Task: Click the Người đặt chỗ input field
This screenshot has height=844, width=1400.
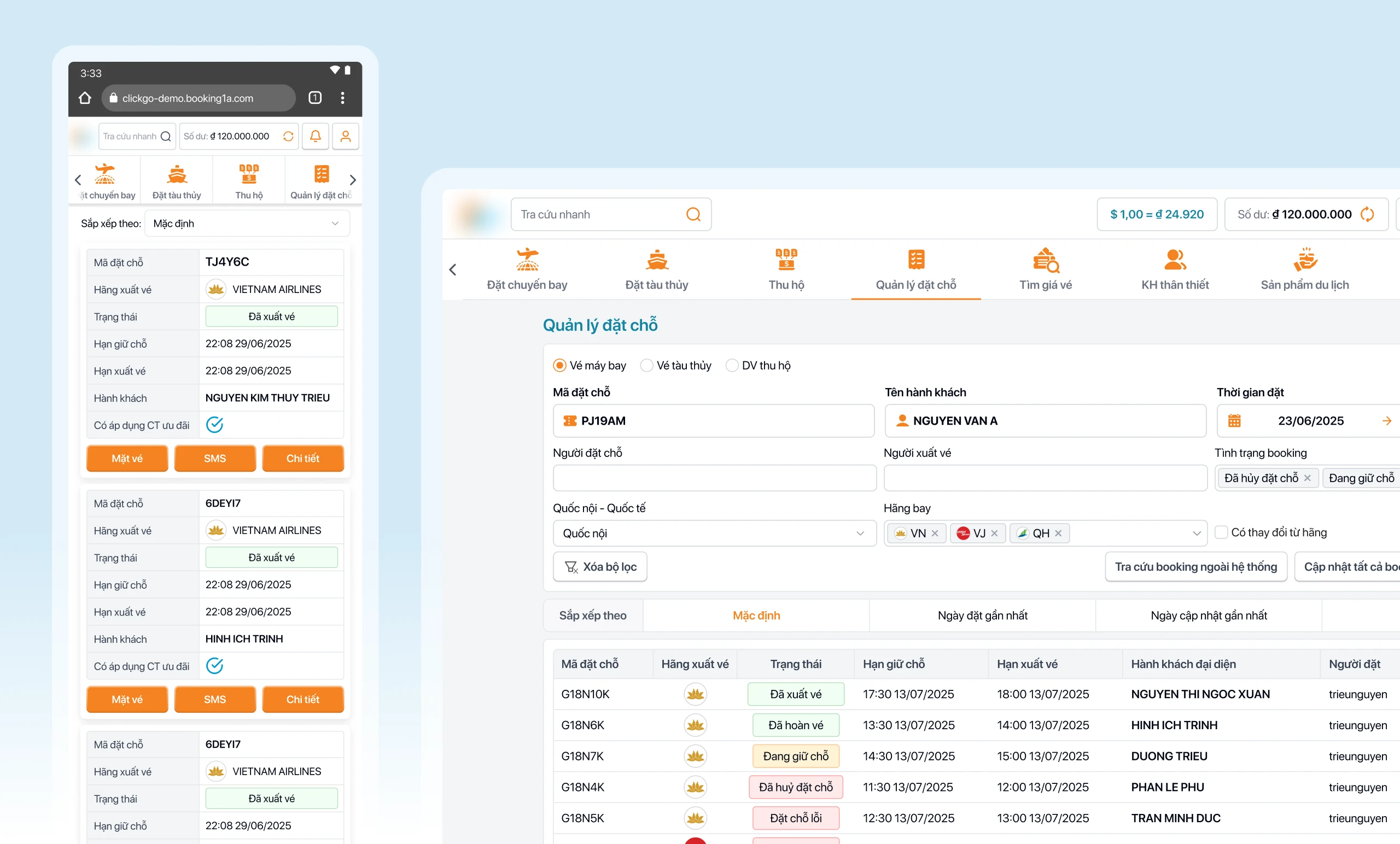Action: 714,478
